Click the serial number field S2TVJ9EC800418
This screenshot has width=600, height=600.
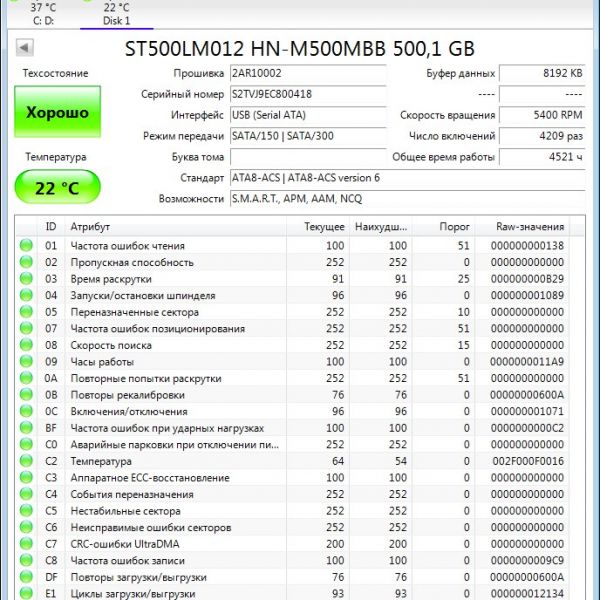tap(308, 94)
